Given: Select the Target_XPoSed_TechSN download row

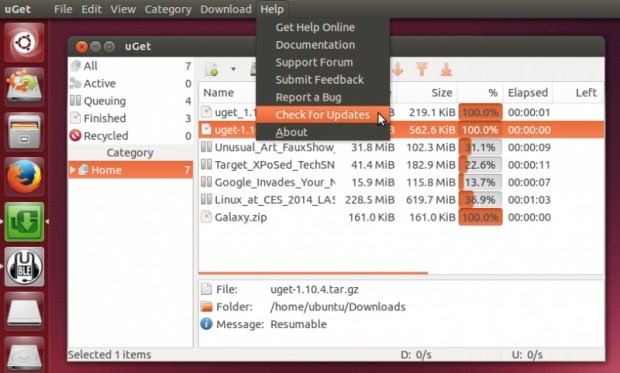Looking at the screenshot, I should [x=401, y=165].
